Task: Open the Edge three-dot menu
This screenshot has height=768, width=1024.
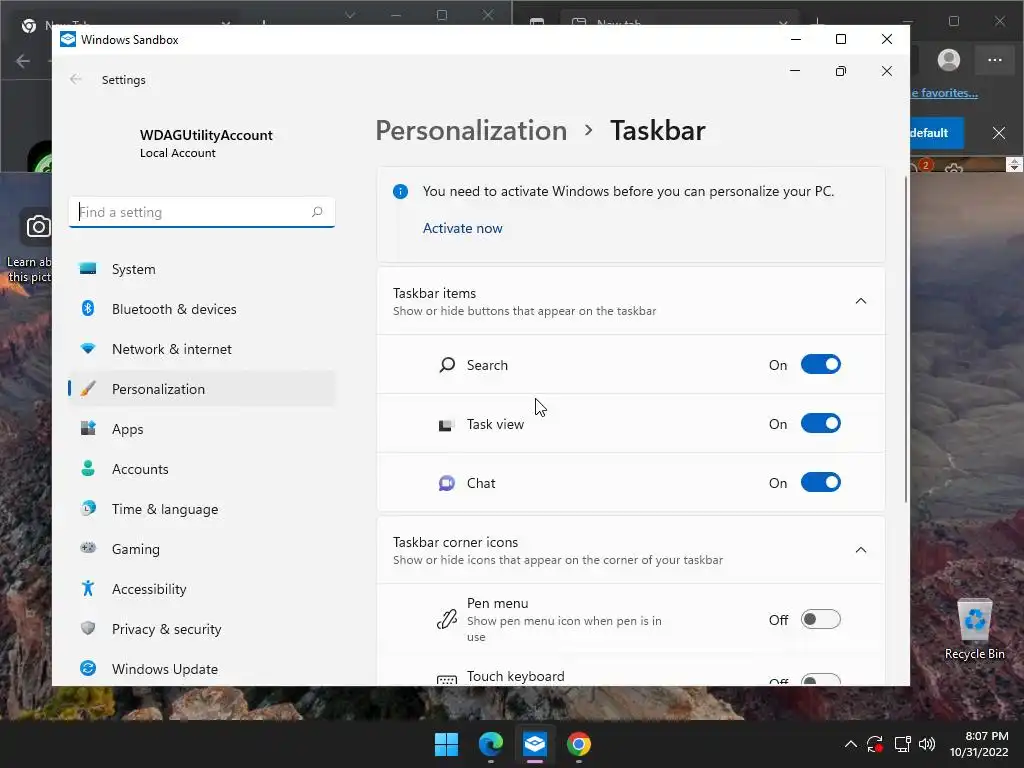Action: [x=995, y=60]
